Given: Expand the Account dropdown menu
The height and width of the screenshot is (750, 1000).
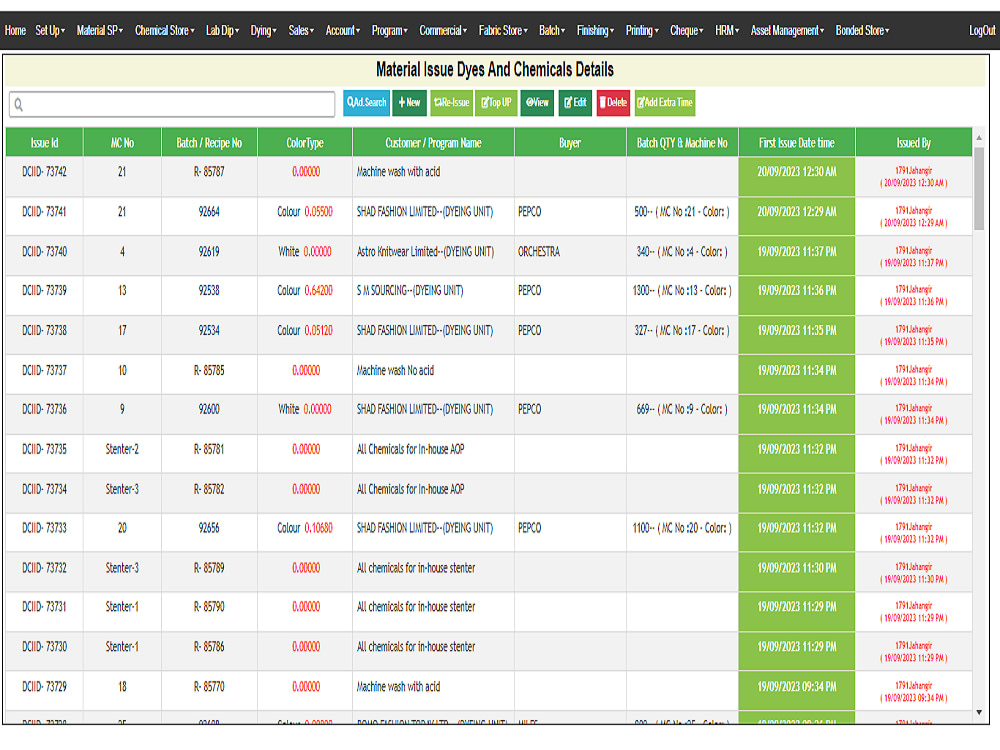Looking at the screenshot, I should coord(342,31).
